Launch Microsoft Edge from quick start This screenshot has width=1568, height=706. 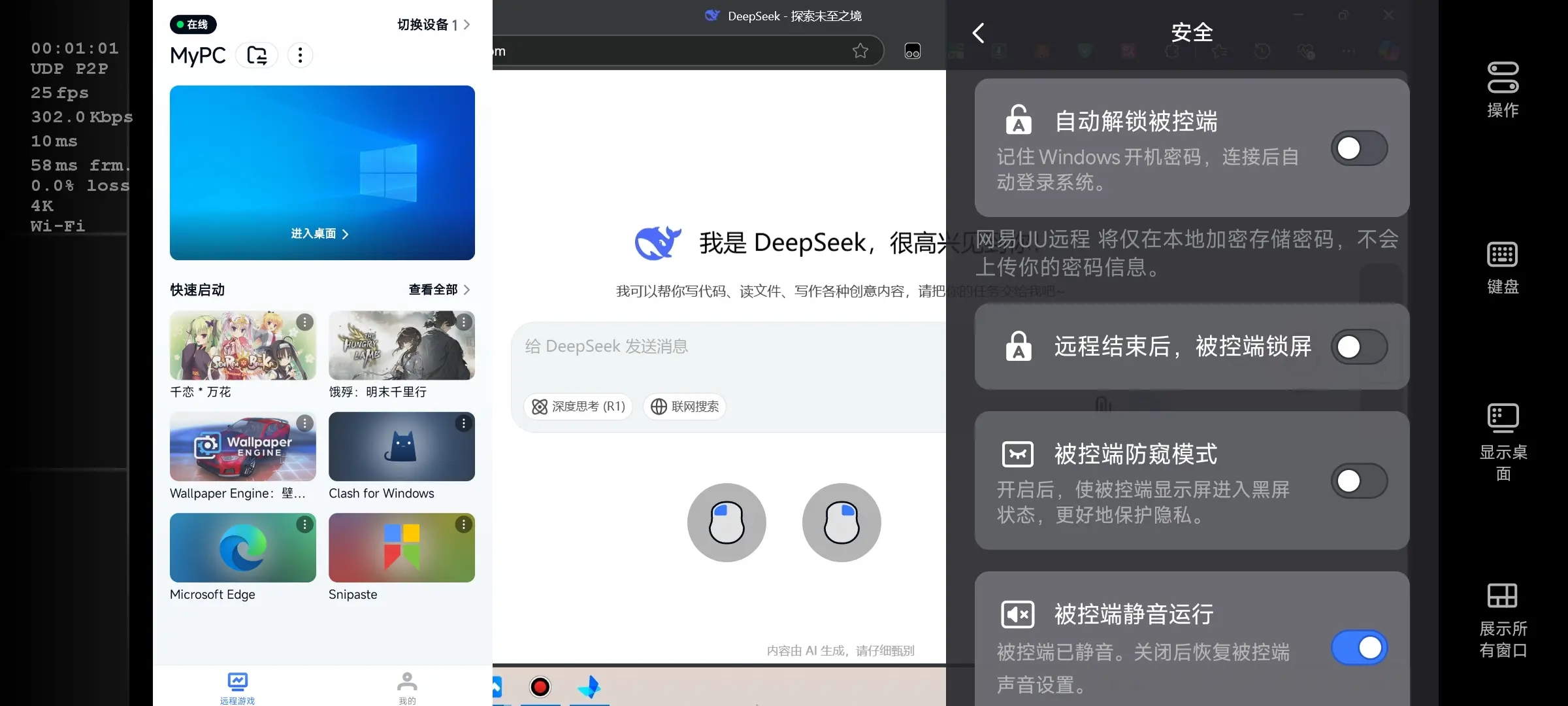(x=242, y=548)
